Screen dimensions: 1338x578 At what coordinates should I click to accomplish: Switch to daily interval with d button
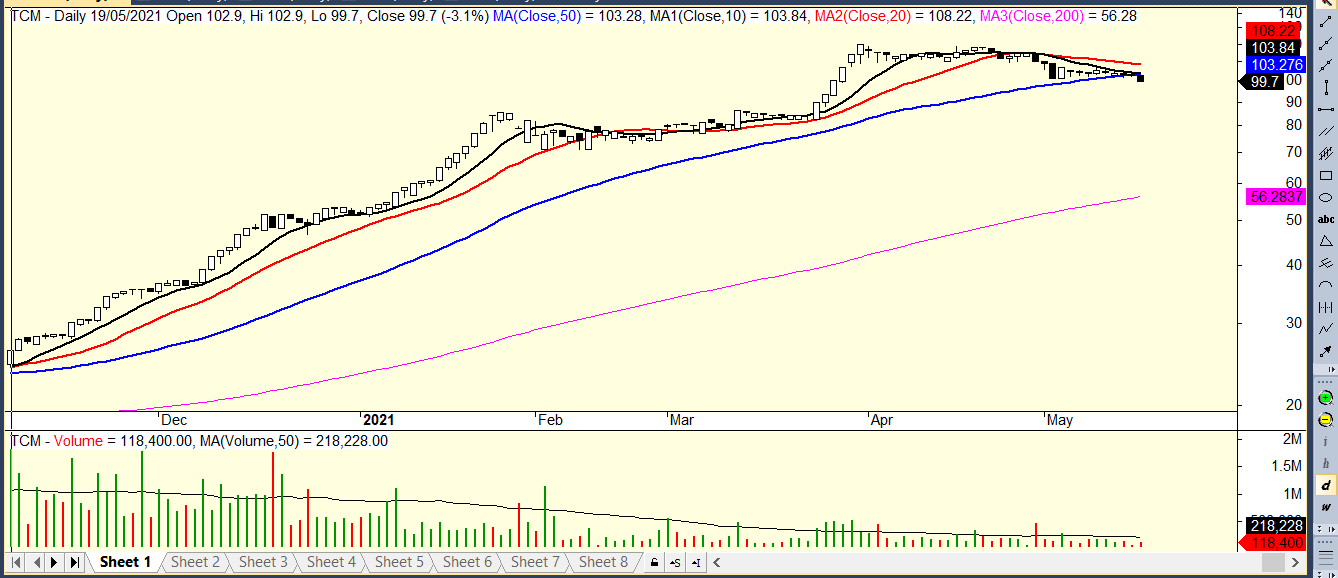(1326, 485)
